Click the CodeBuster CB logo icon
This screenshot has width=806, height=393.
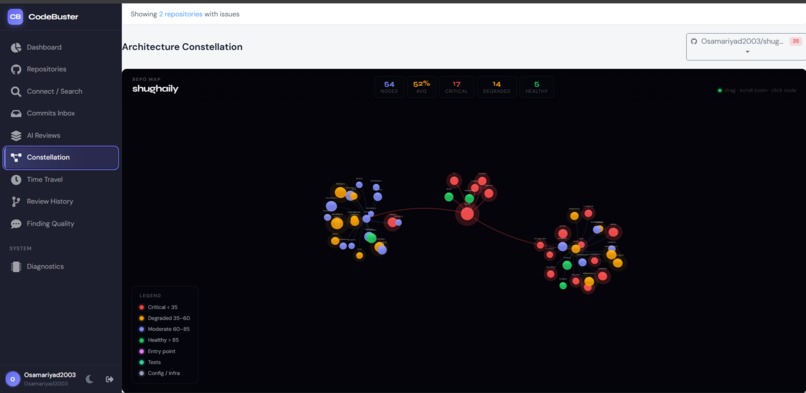pyautogui.click(x=15, y=16)
